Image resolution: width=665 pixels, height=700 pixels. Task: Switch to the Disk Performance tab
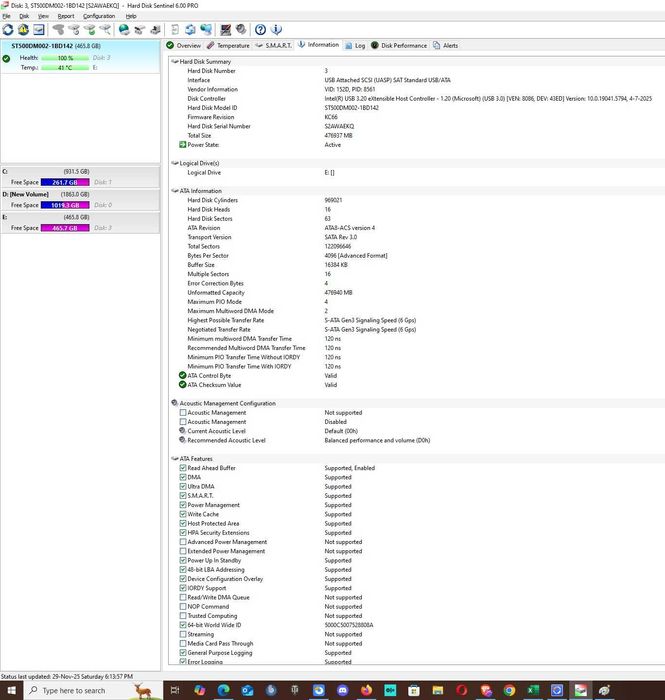pos(399,46)
